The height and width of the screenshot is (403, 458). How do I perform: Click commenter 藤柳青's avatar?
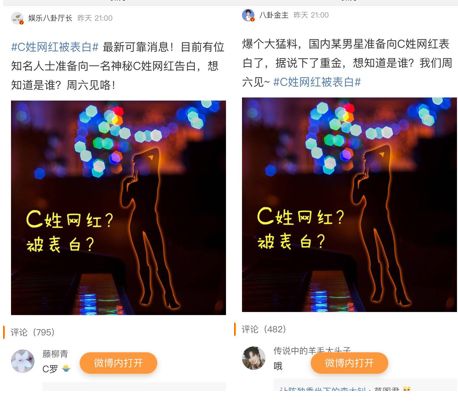[x=23, y=361]
